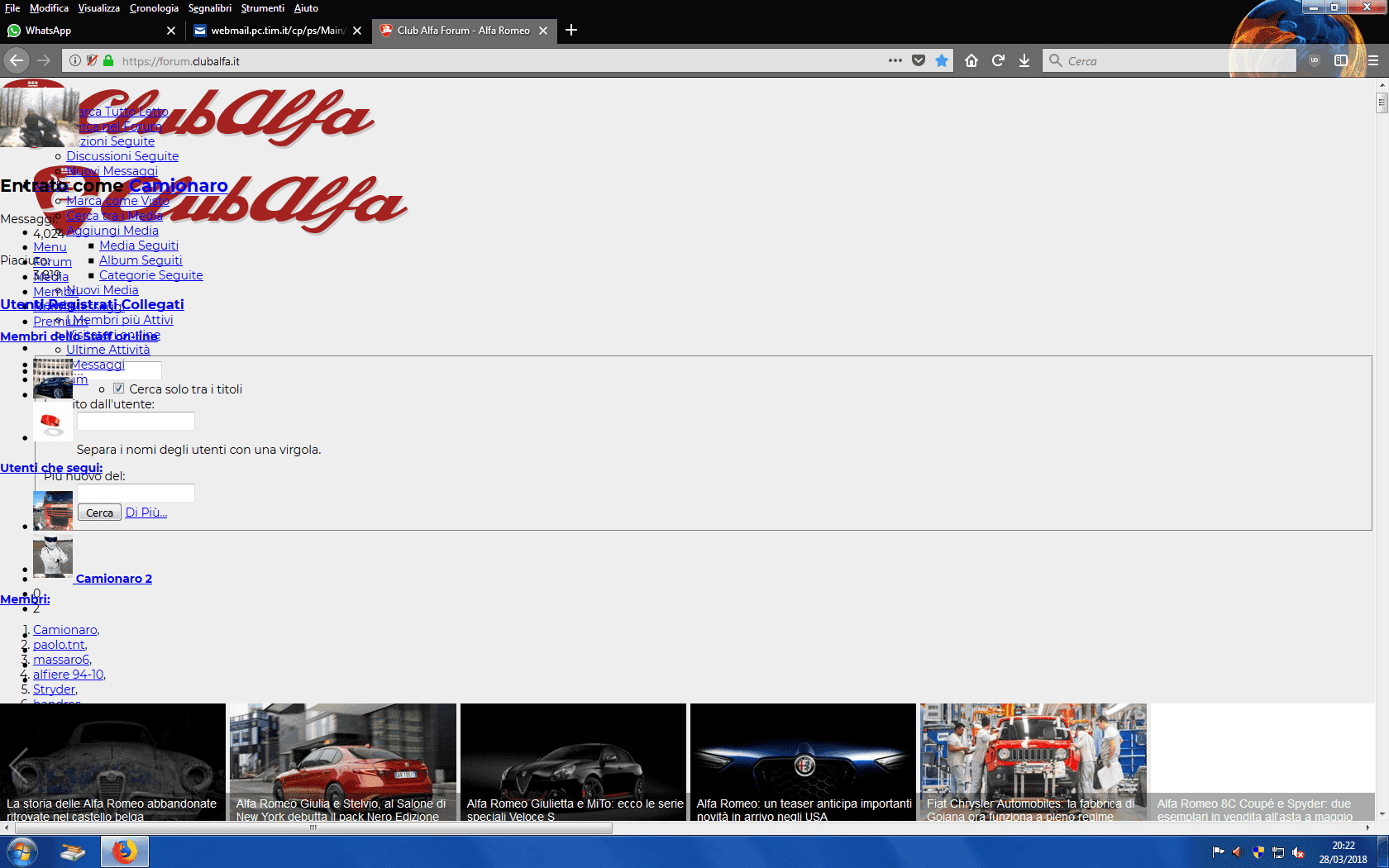The width and height of the screenshot is (1389, 868).
Task: Click the Firefox home button
Action: click(971, 60)
